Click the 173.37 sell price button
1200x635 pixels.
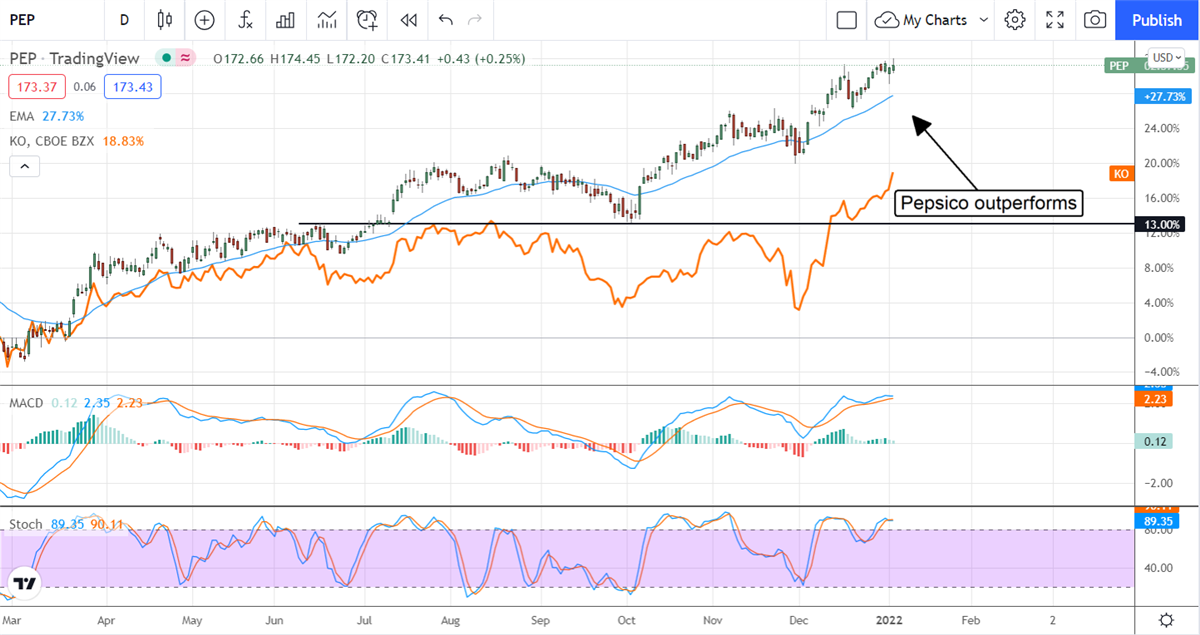coord(36,87)
